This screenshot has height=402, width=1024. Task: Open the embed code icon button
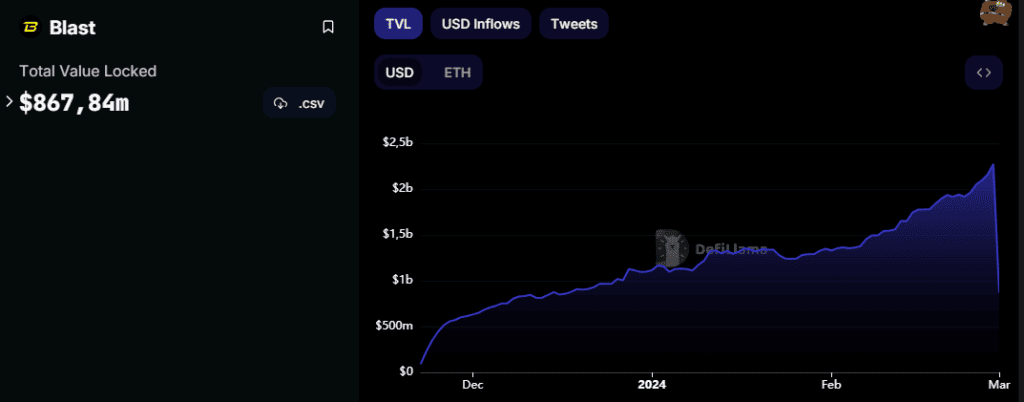(x=983, y=72)
